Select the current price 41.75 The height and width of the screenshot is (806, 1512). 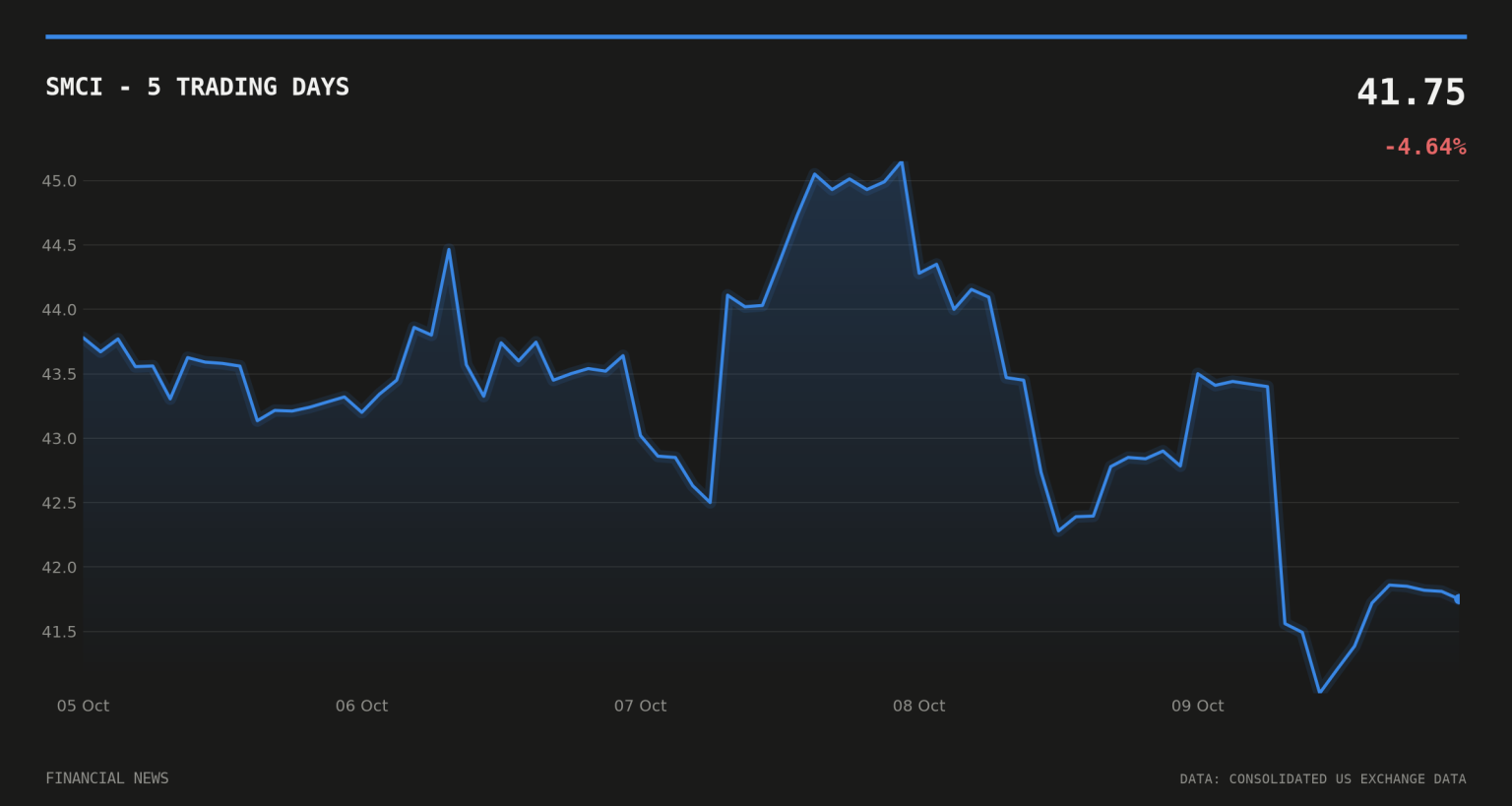[x=1411, y=93]
